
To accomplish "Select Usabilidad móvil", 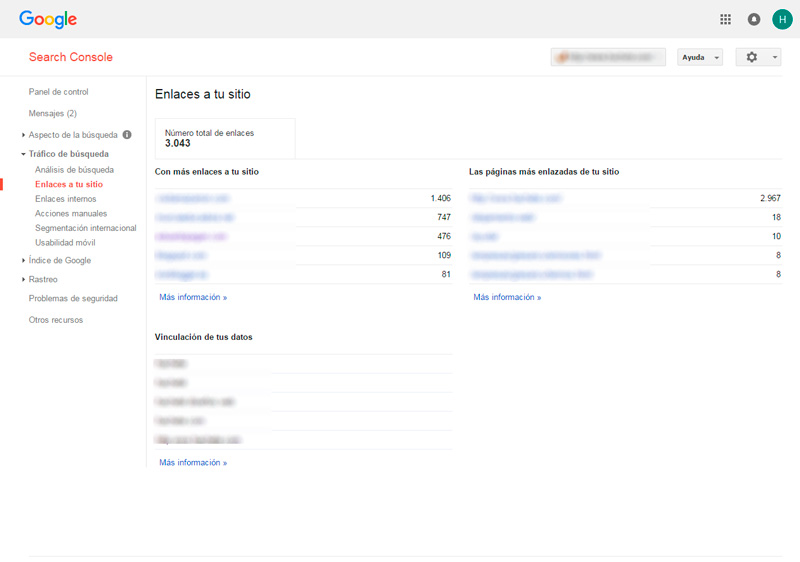I will [x=71, y=242].
